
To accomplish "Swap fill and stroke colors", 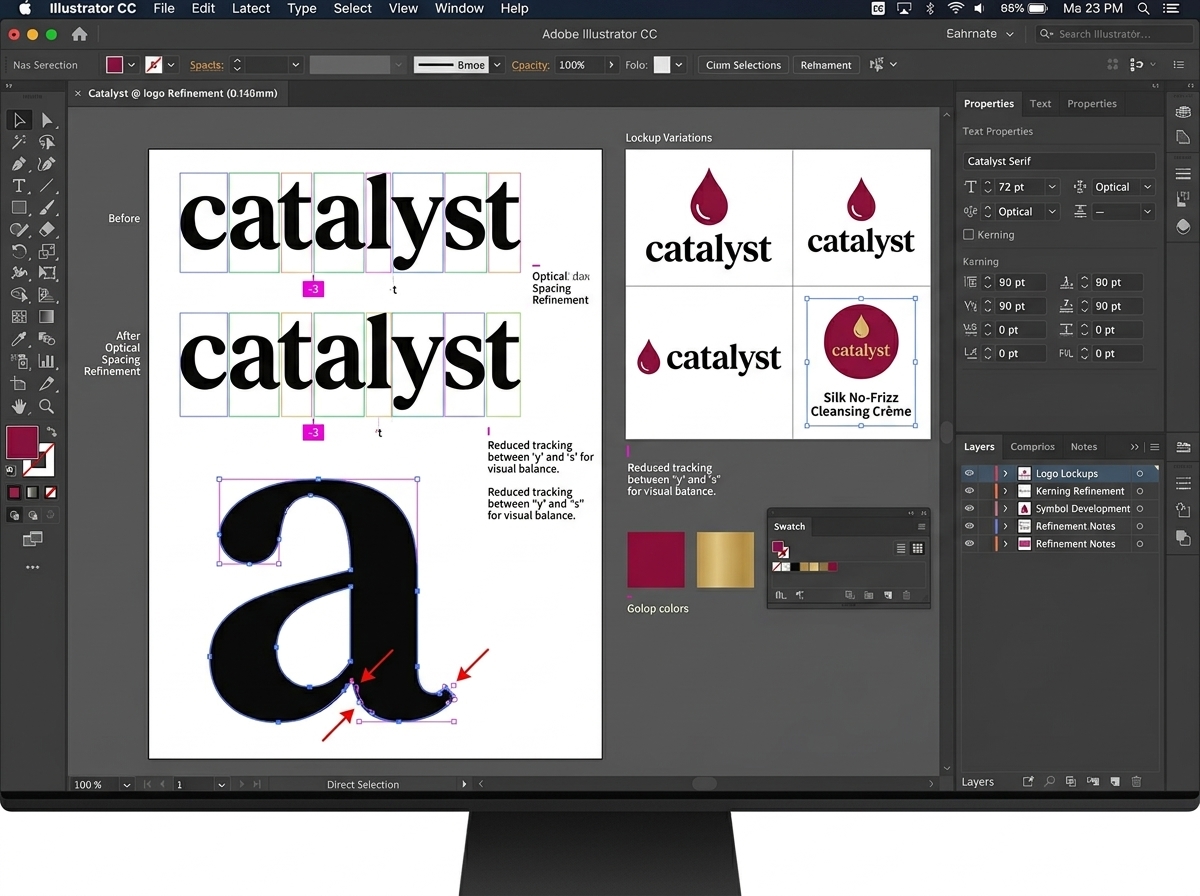I will pyautogui.click(x=51, y=433).
